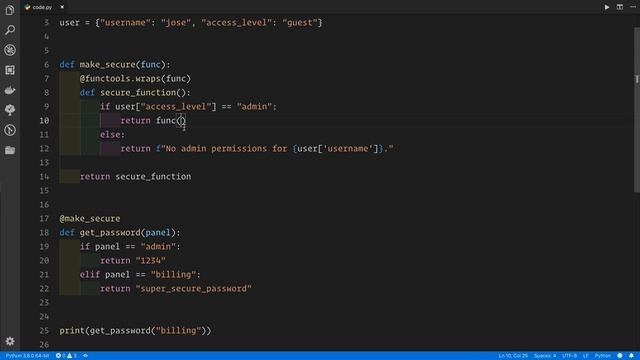Click "secure_function" in def on line 8
The height and width of the screenshot is (360, 640).
coord(138,92)
